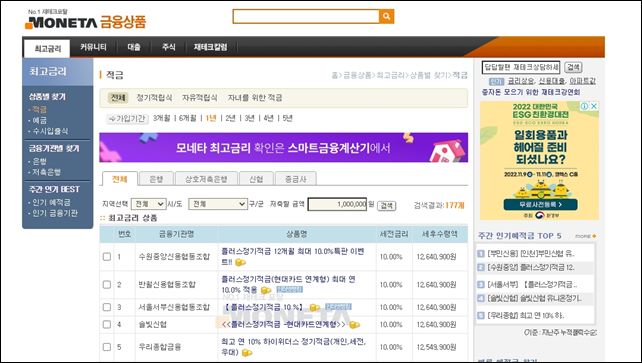Viewport: 642px width, 363px height.
Task: Click the orange search magnifier icon
Action: (387, 16)
